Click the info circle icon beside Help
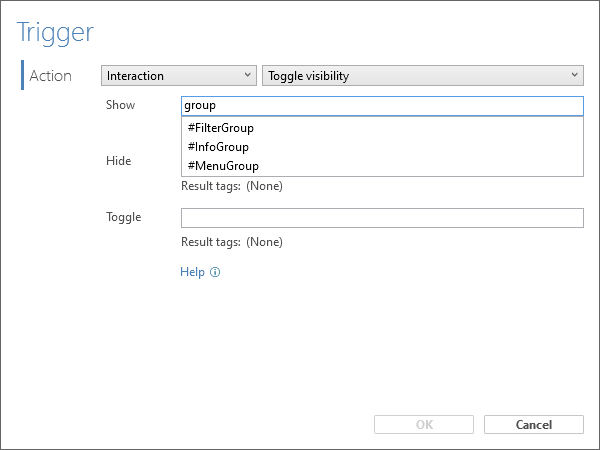The width and height of the screenshot is (600, 450). (x=215, y=272)
